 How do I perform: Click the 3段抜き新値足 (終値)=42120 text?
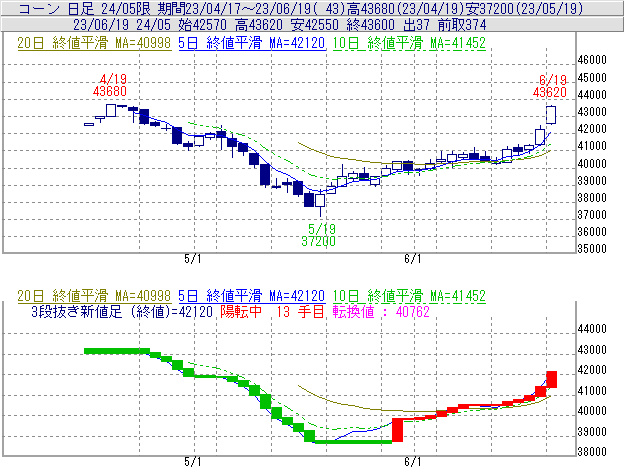click(122, 311)
